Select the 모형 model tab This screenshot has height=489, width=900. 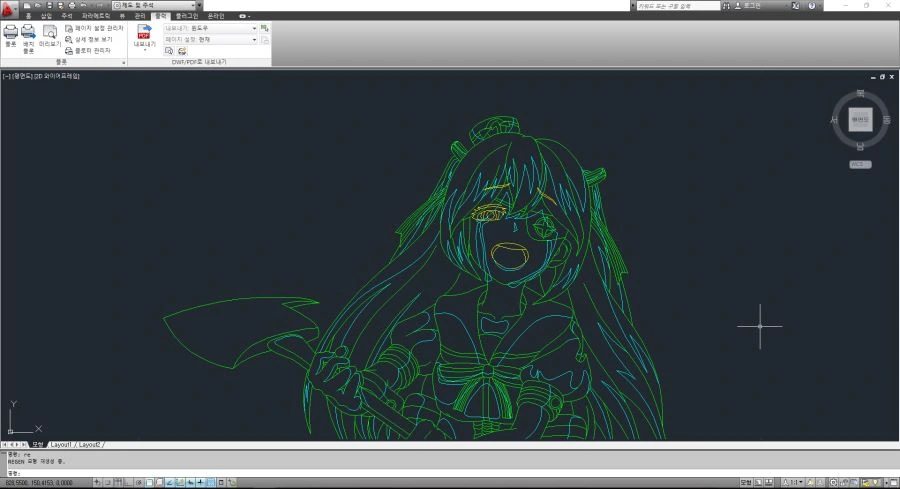[x=37, y=445]
